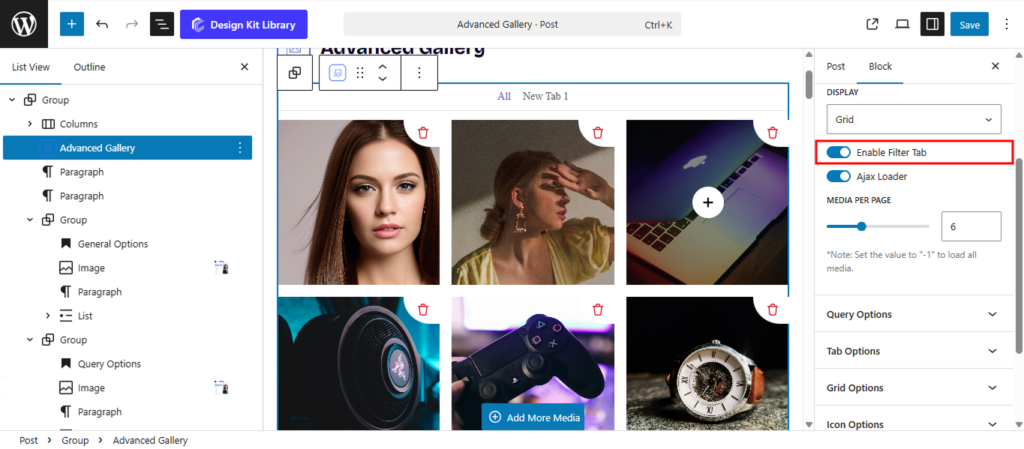Click the WordPress logo icon
This screenshot has width=1024, height=449.
(24, 24)
